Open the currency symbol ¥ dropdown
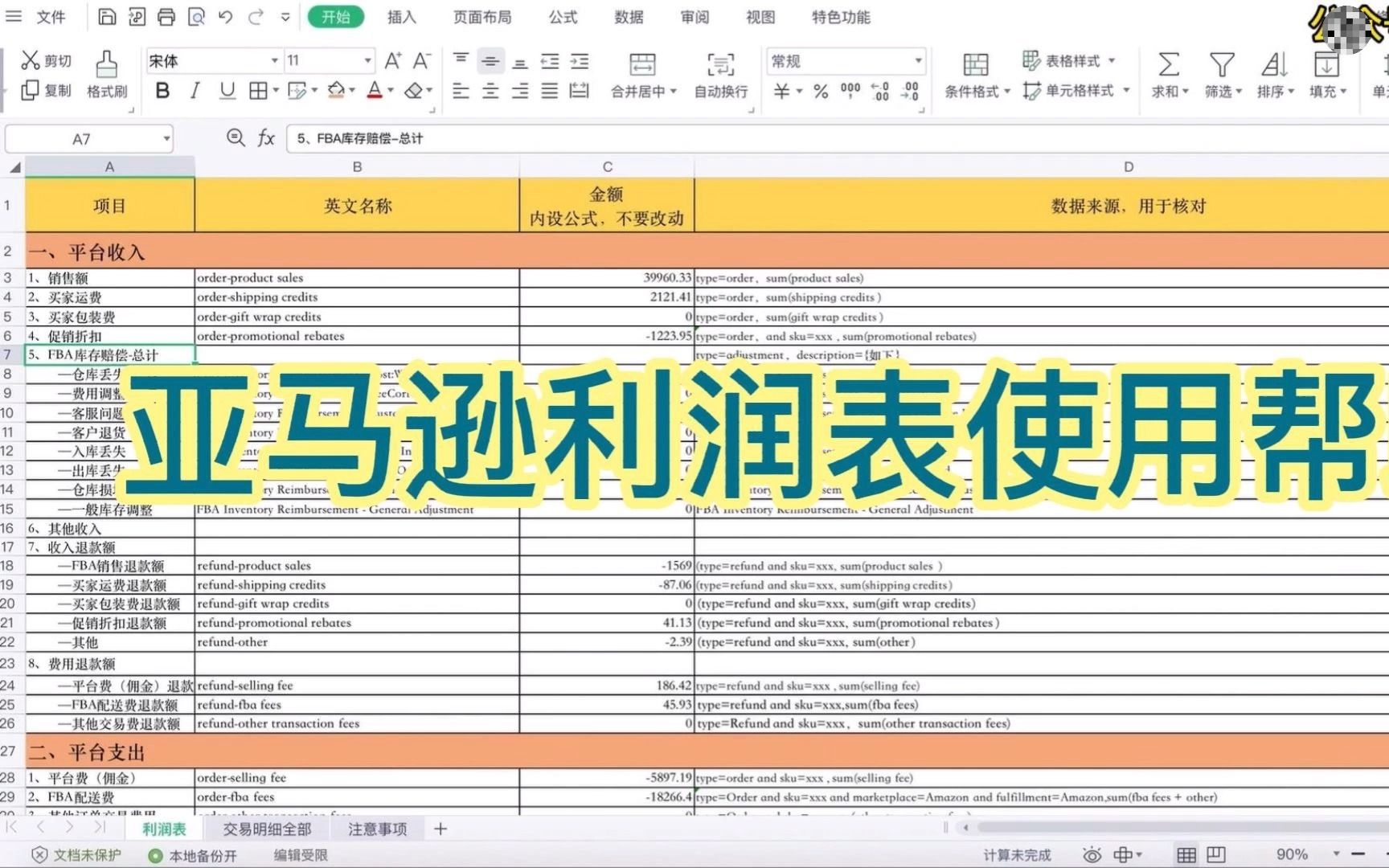 (x=799, y=92)
